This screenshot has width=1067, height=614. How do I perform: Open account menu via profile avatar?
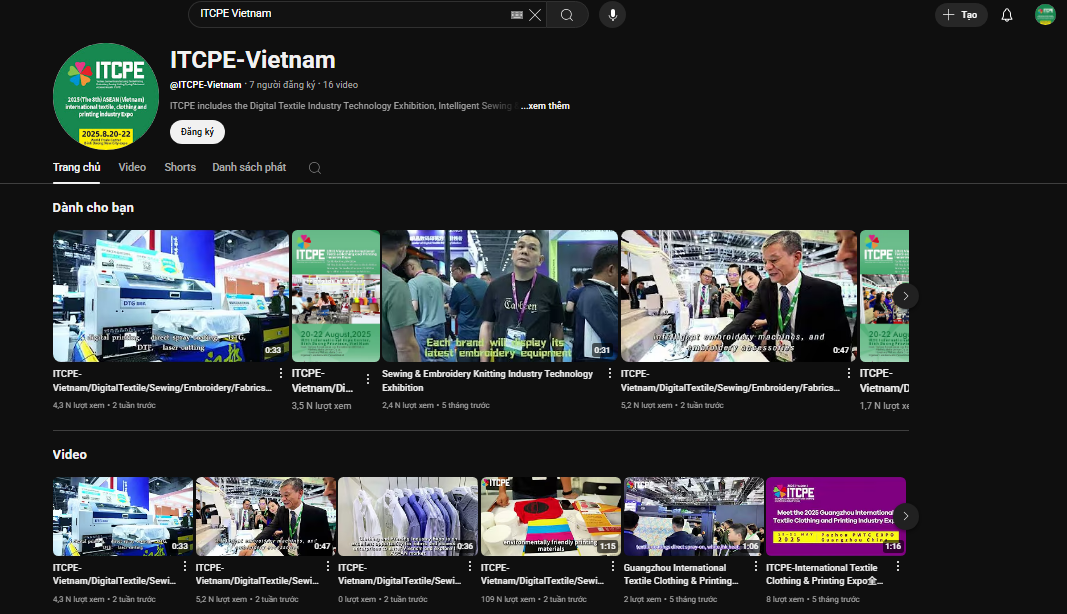point(1045,15)
